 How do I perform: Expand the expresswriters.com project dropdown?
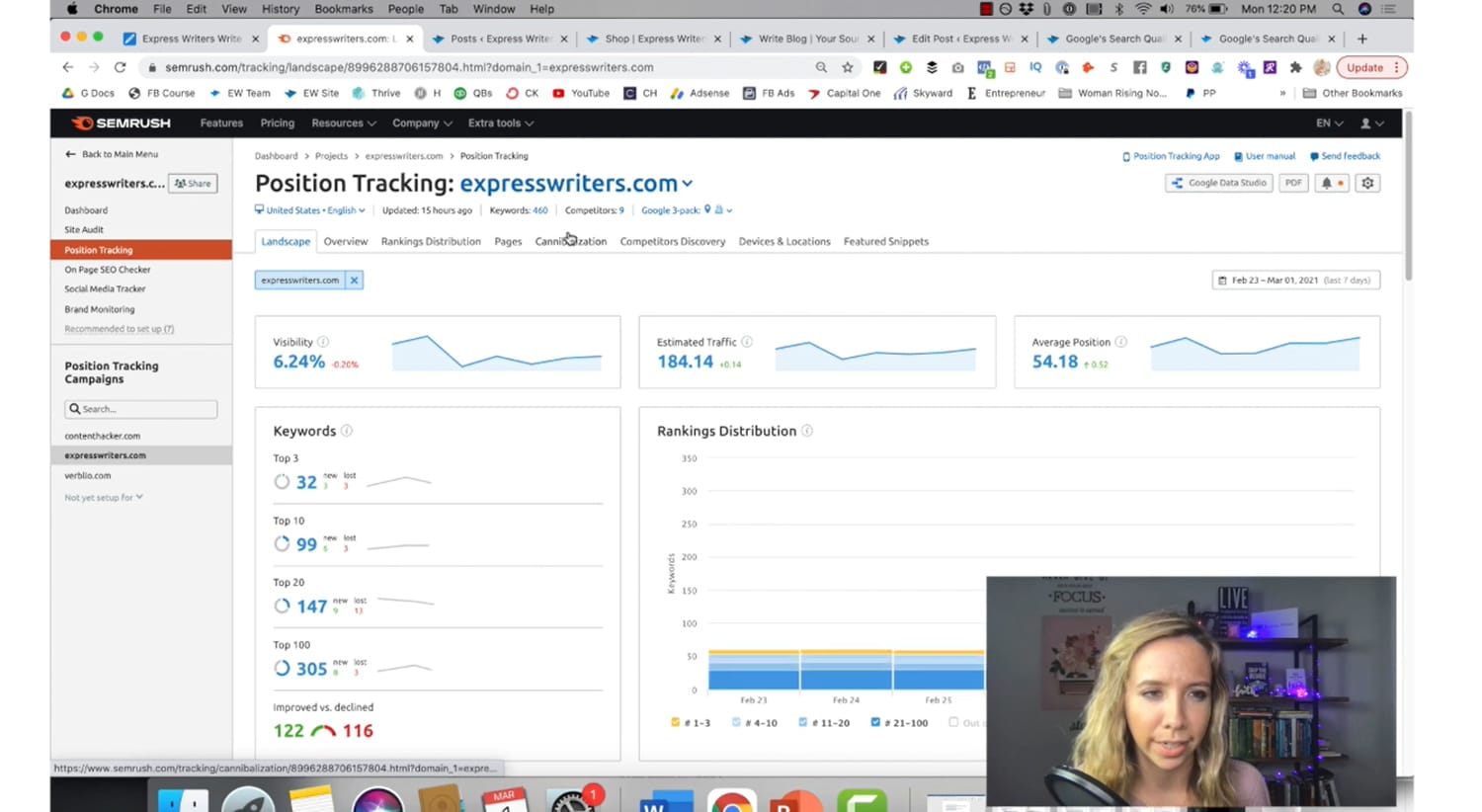click(x=688, y=184)
